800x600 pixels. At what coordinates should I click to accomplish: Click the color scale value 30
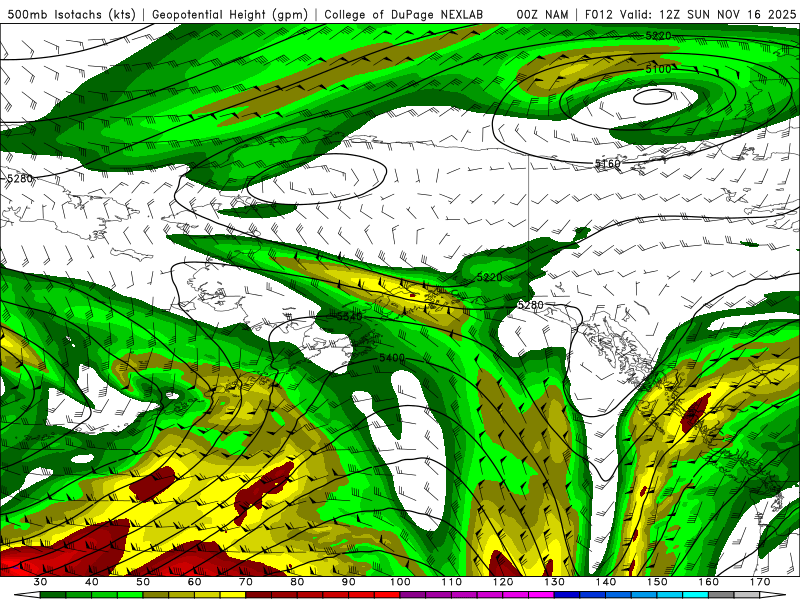40,582
